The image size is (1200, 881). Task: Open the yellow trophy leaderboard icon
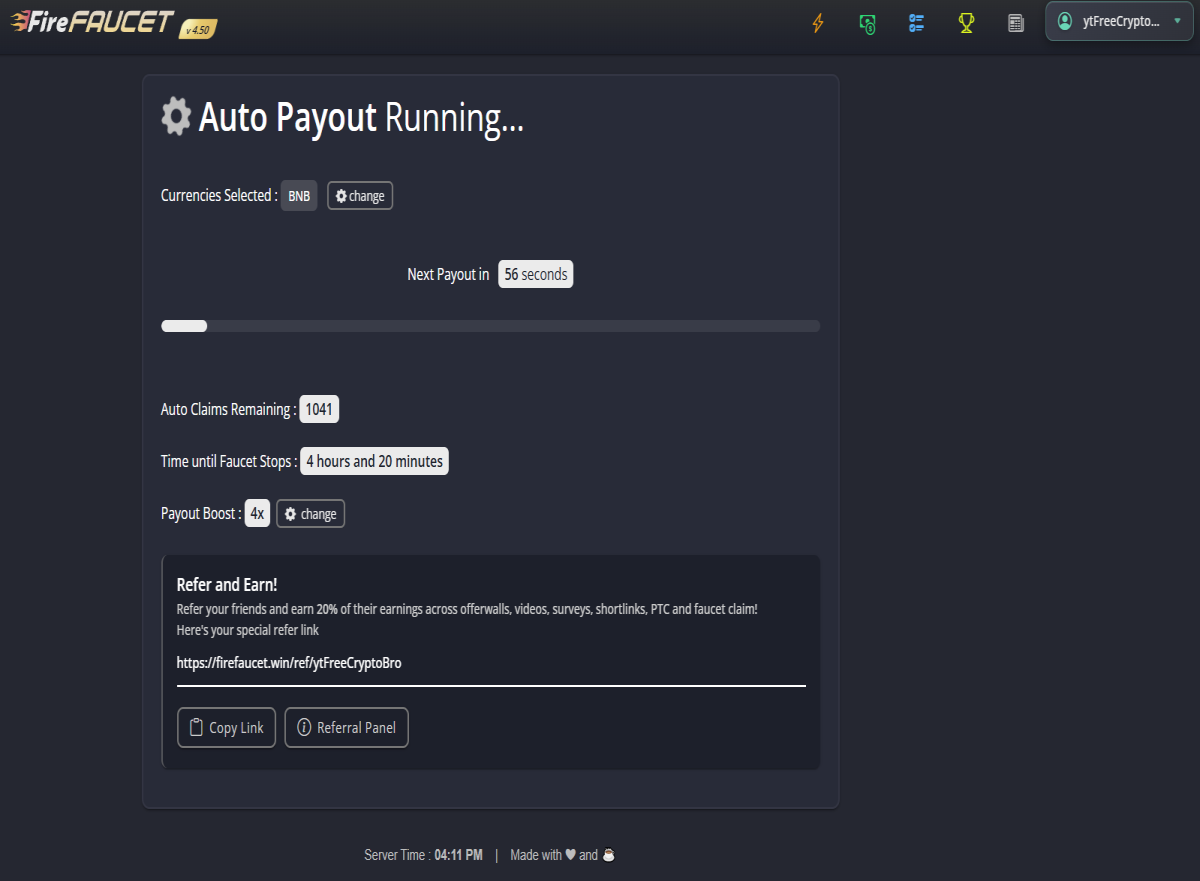[966, 22]
